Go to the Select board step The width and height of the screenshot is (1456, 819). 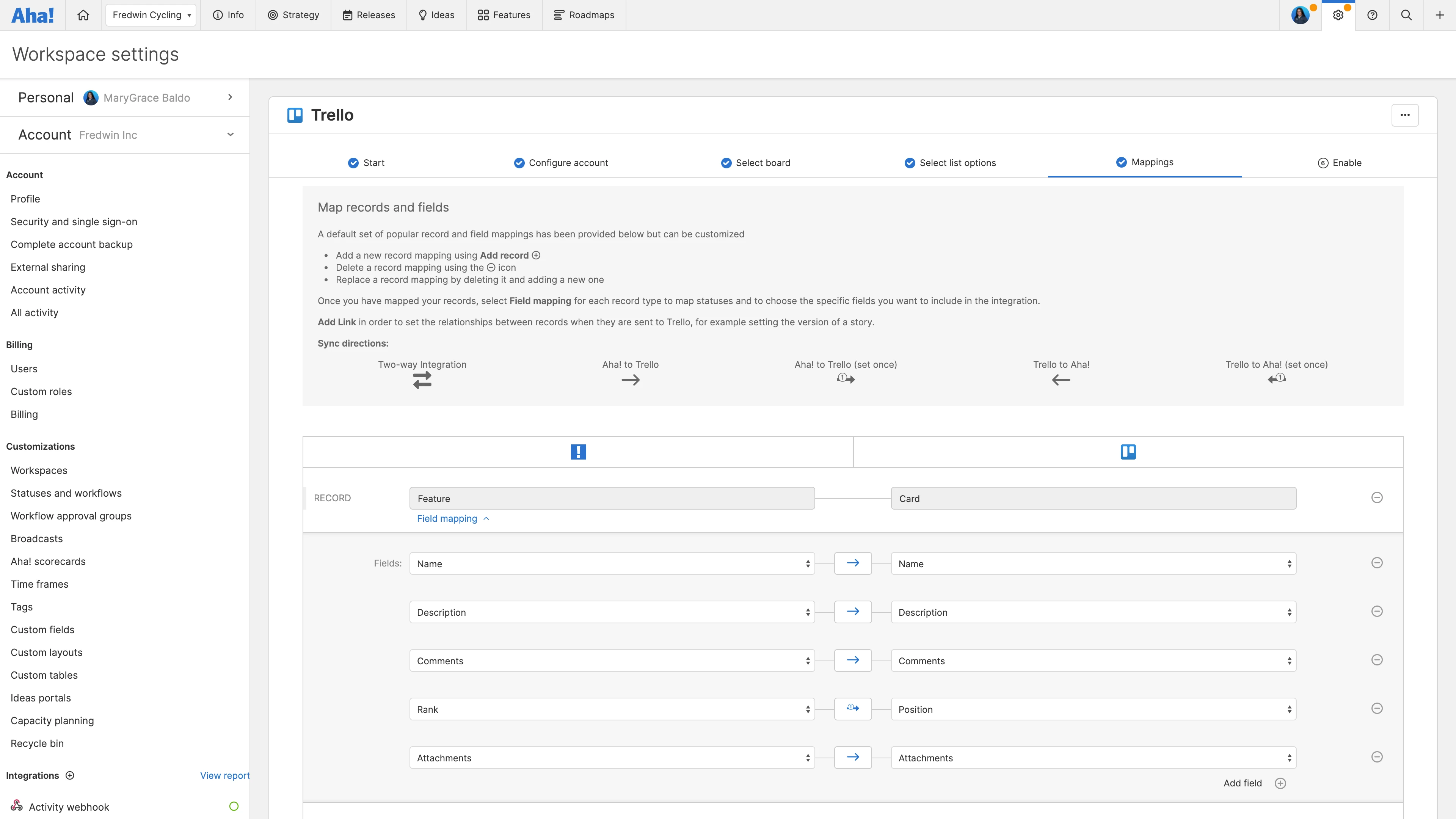click(x=755, y=163)
